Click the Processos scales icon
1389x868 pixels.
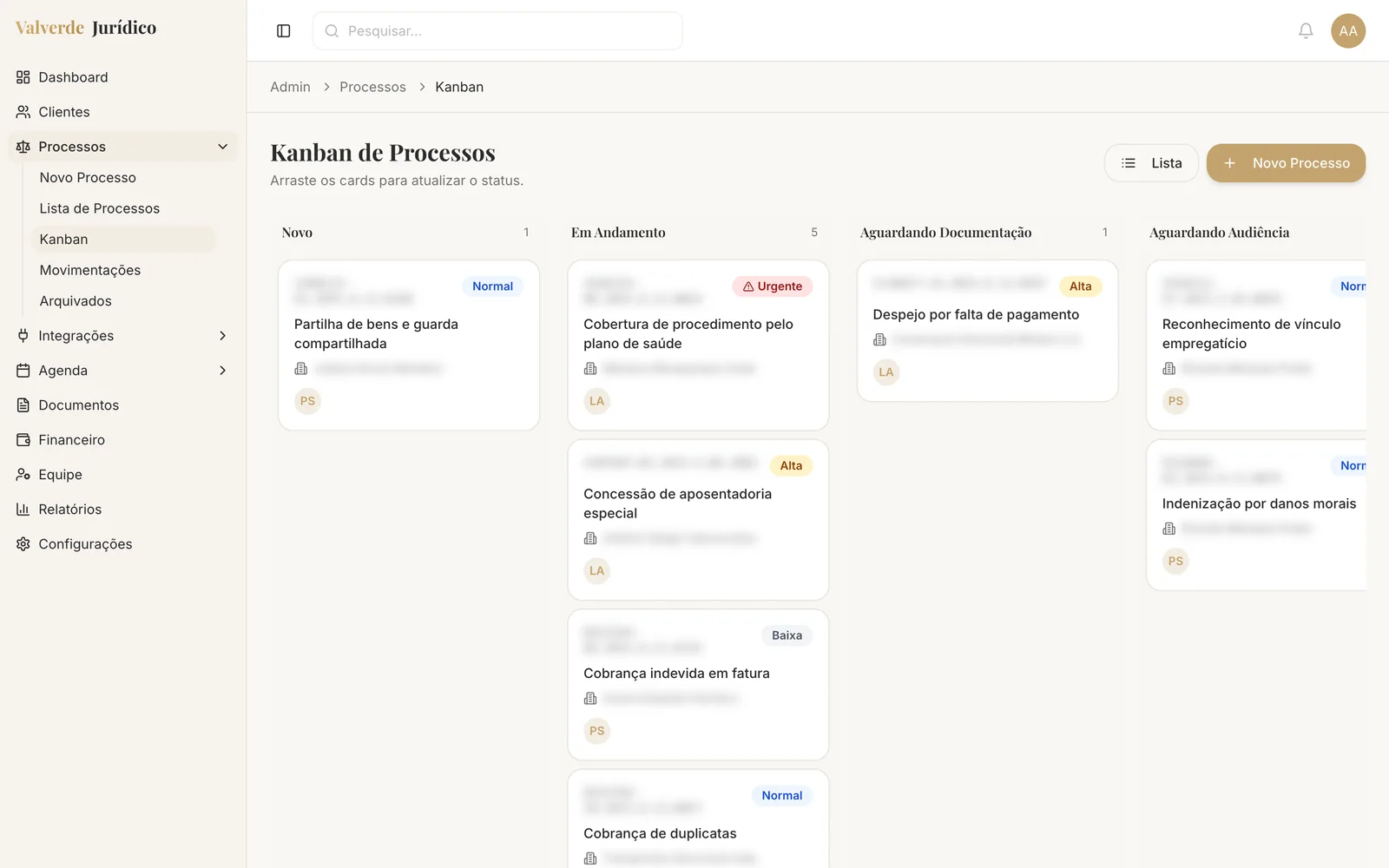click(23, 147)
